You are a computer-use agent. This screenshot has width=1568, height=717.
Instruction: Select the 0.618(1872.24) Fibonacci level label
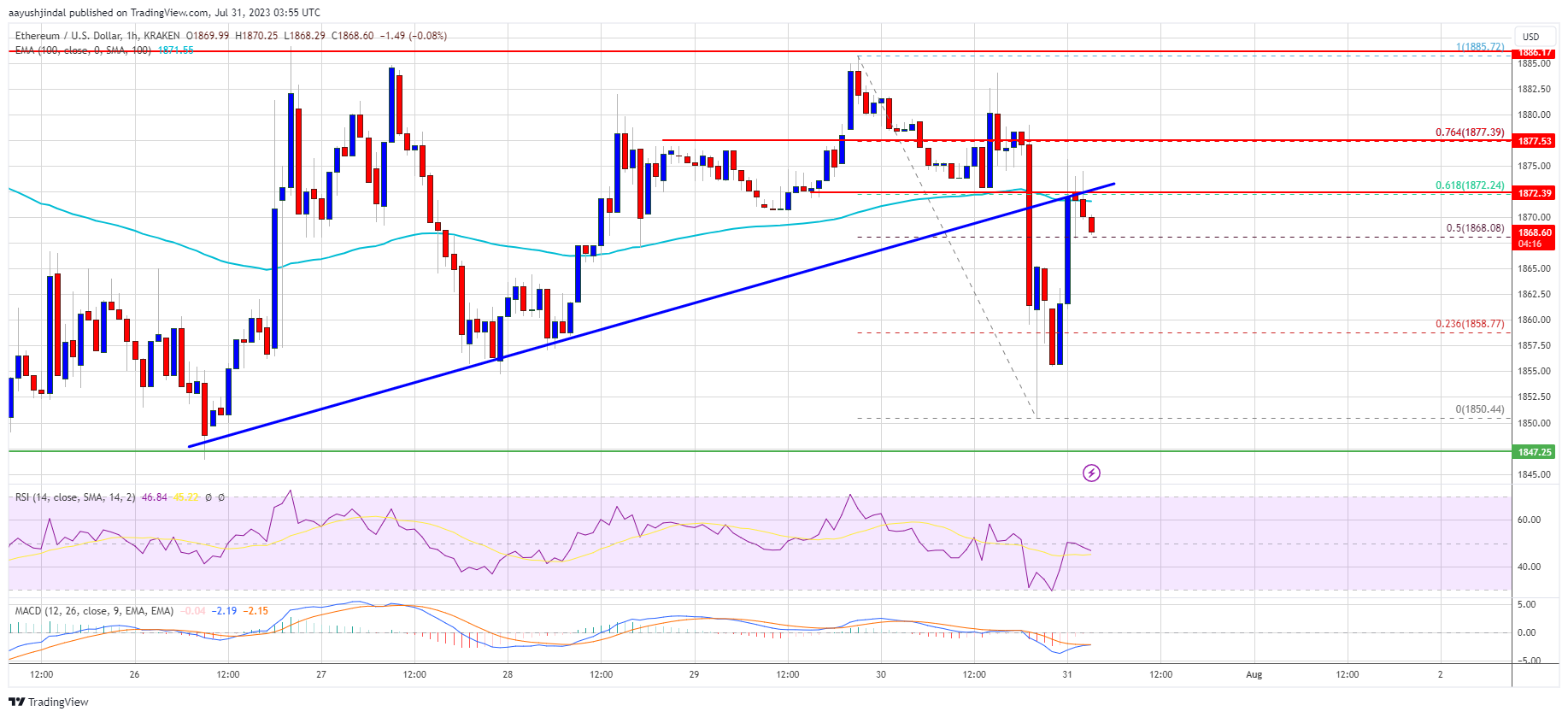coord(1469,185)
